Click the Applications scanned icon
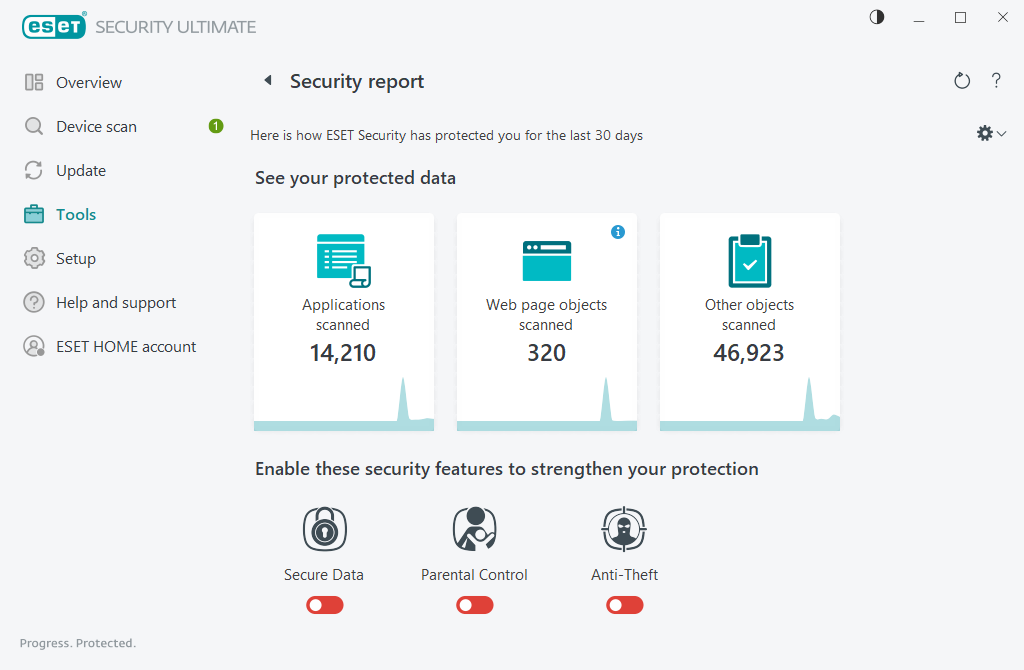This screenshot has height=670, width=1024. pos(344,261)
